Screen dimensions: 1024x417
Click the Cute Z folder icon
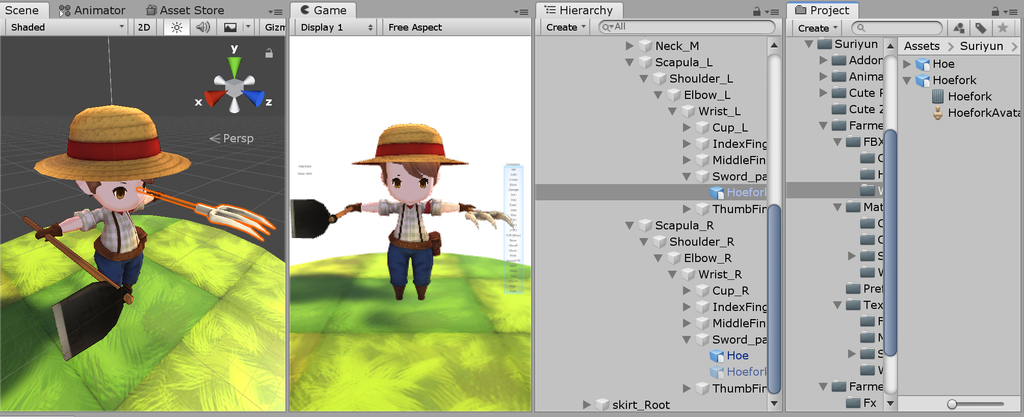pyautogui.click(x=839, y=109)
